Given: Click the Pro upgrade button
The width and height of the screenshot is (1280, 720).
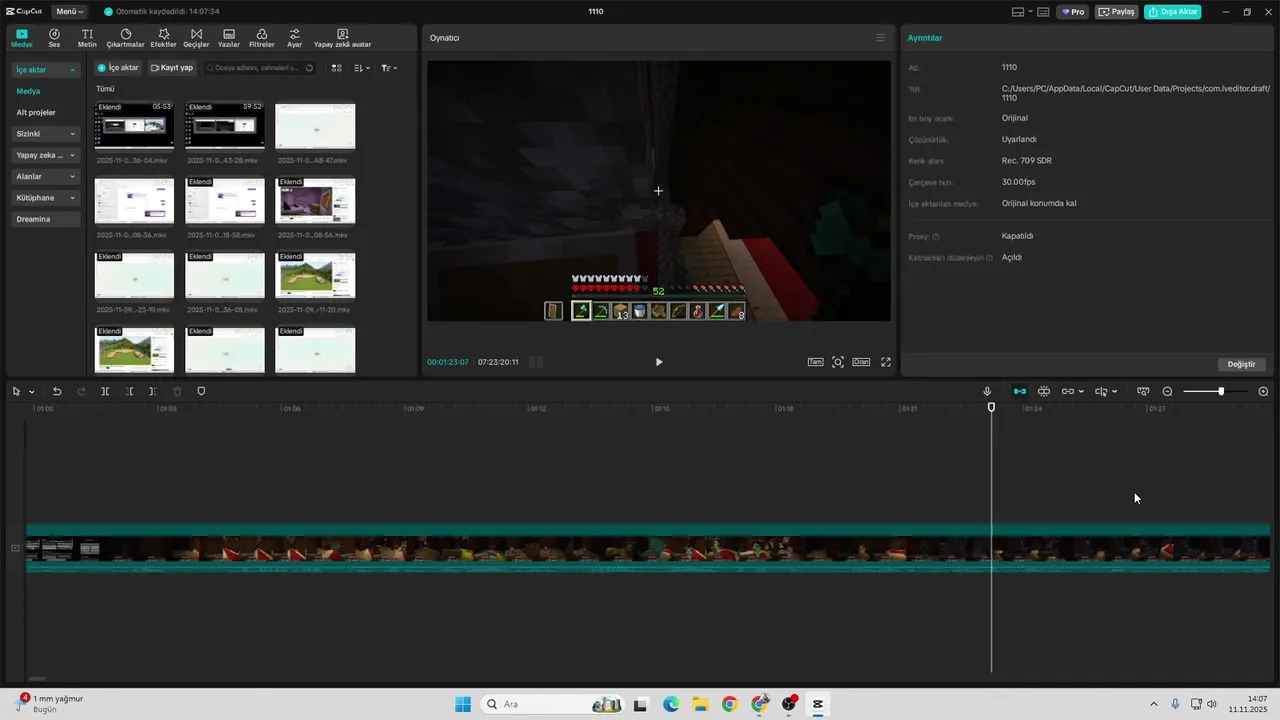Looking at the screenshot, I should [x=1074, y=12].
